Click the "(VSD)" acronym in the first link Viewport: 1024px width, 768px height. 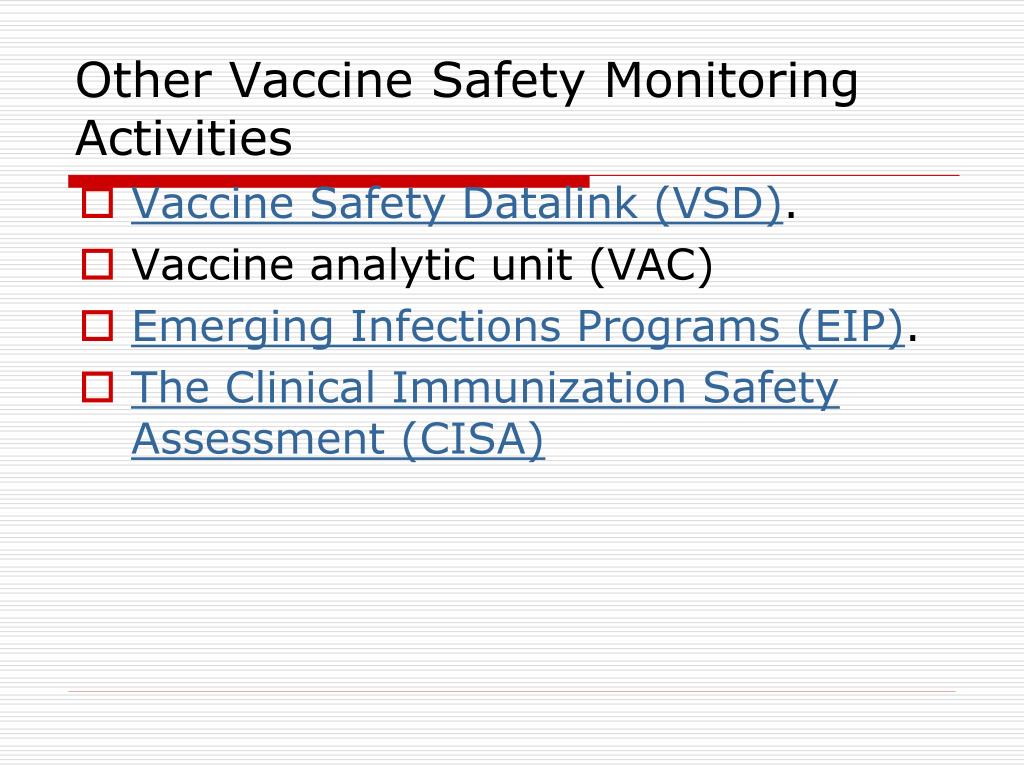point(718,204)
